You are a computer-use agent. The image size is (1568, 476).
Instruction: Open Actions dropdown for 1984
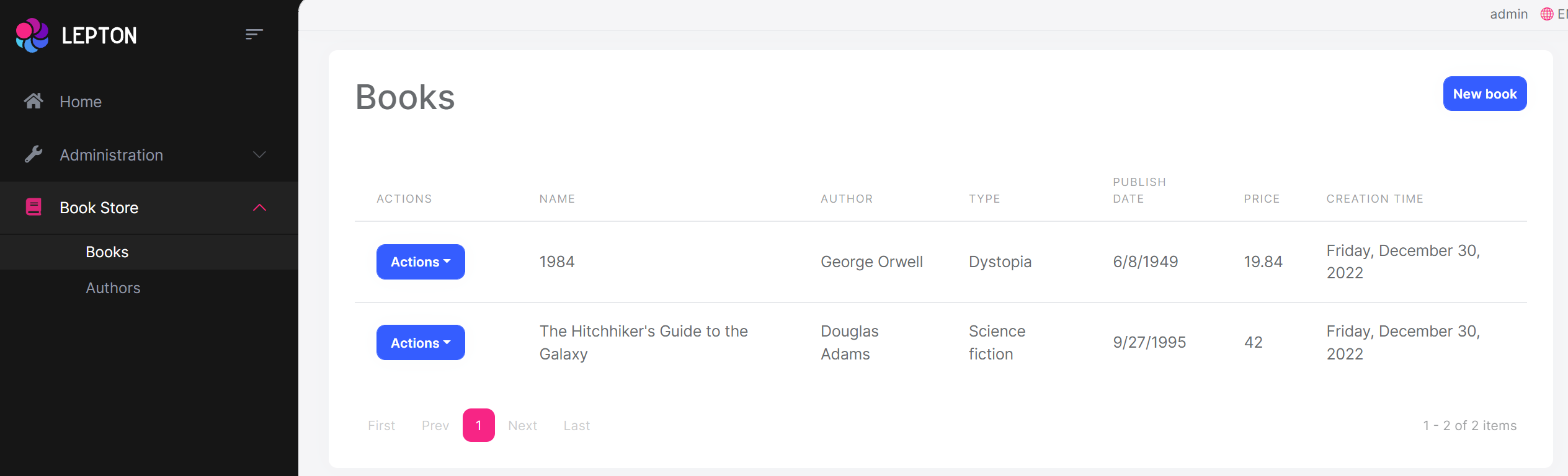(421, 262)
